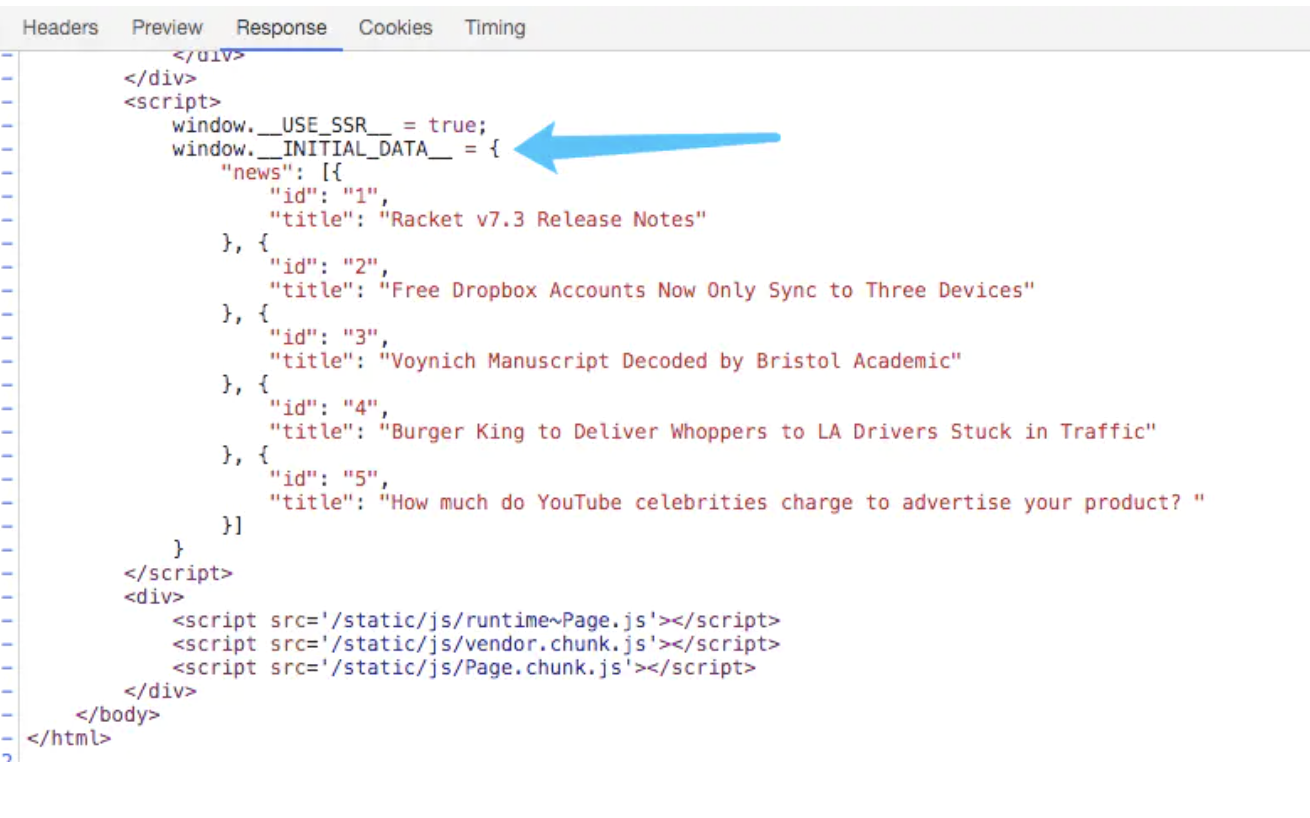Viewport: 1310px width, 818px height.
Task: Select the Free Dropbox Accounts title text
Action: tap(706, 291)
